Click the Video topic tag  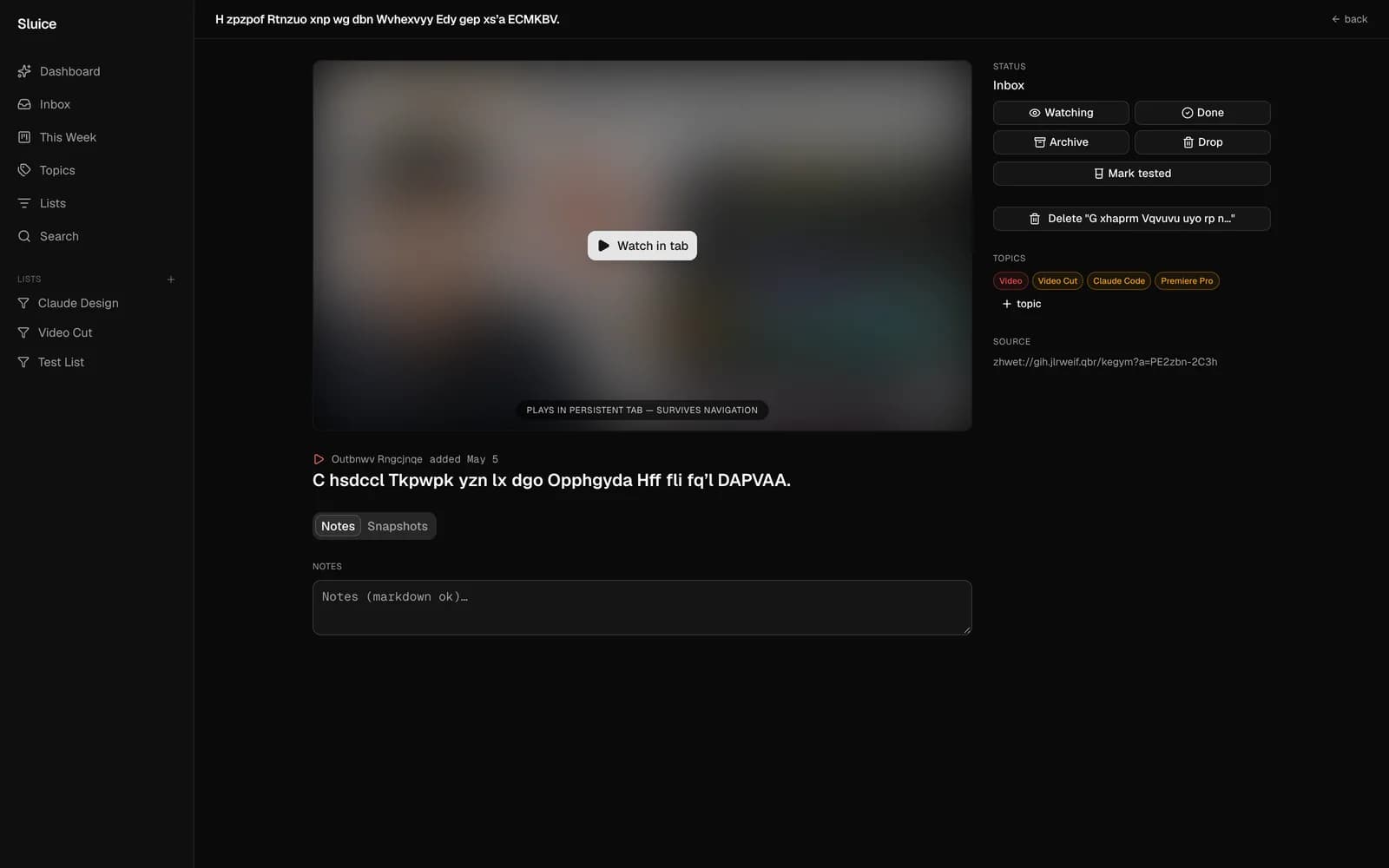point(1010,281)
